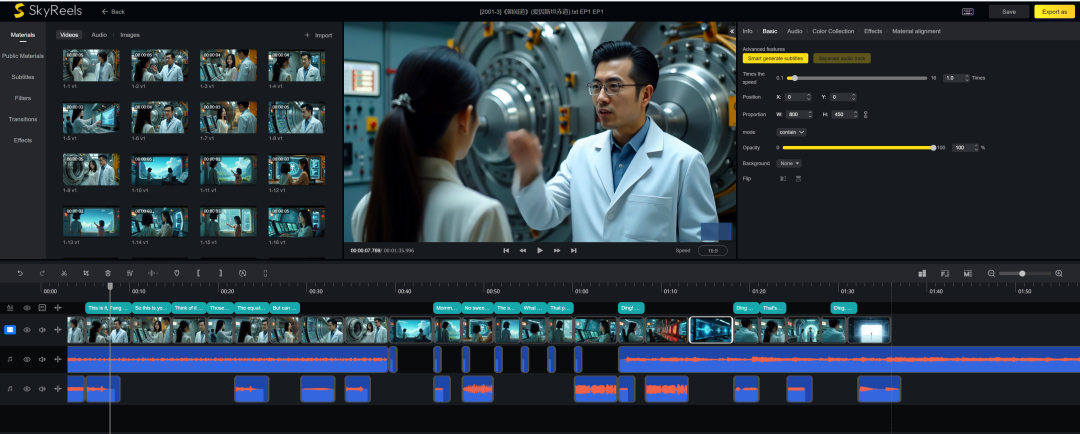Toggle visibility eye on subtitle track
Screen dimensions: 1080x434
tap(27, 308)
